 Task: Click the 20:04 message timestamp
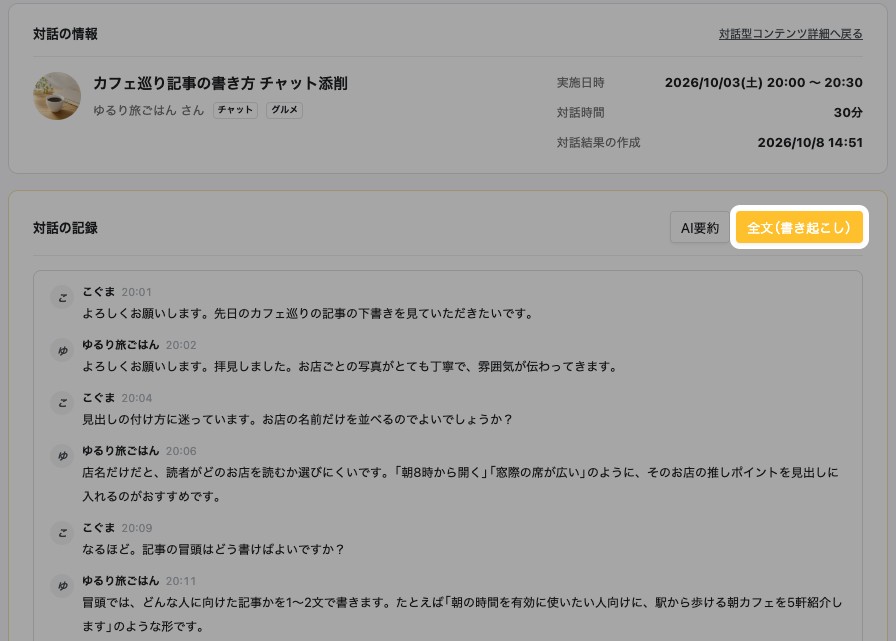[x=137, y=398]
